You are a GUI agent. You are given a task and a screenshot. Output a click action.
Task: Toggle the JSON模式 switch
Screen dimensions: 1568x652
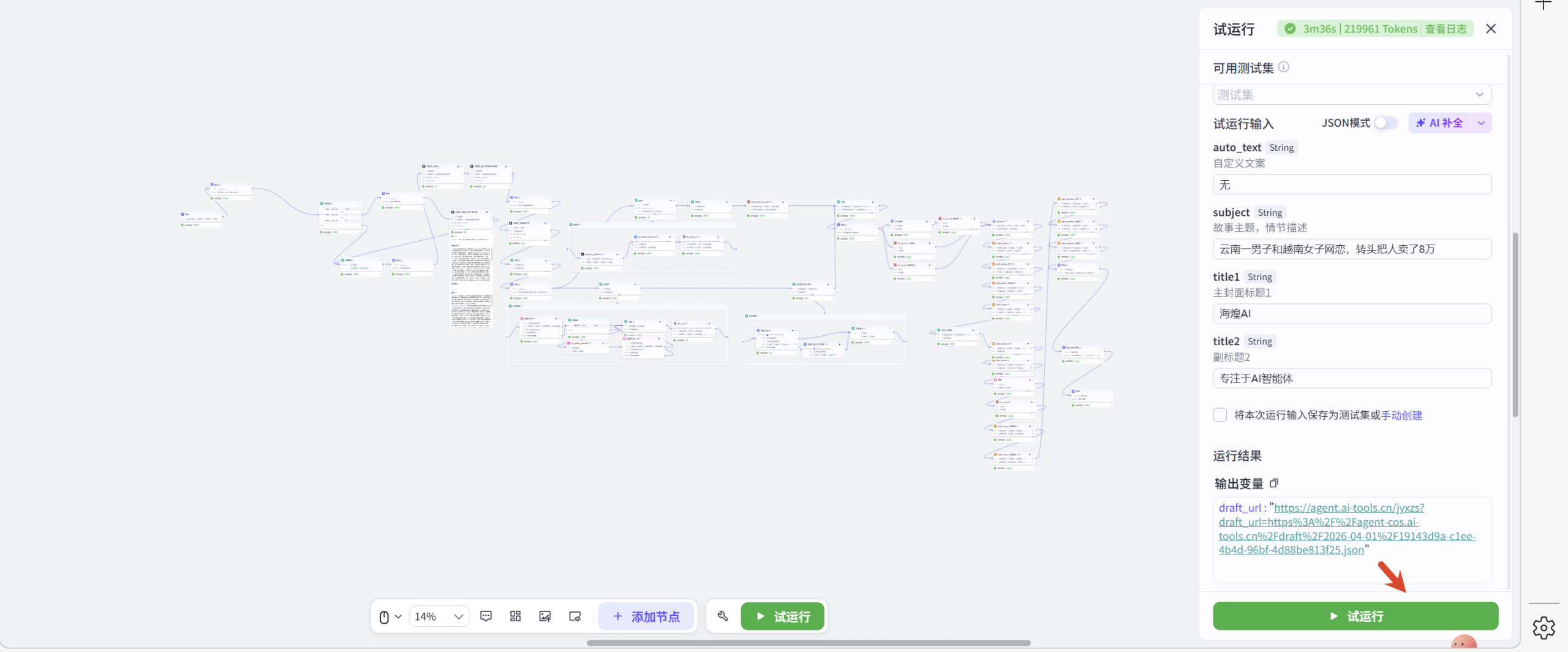click(1385, 123)
